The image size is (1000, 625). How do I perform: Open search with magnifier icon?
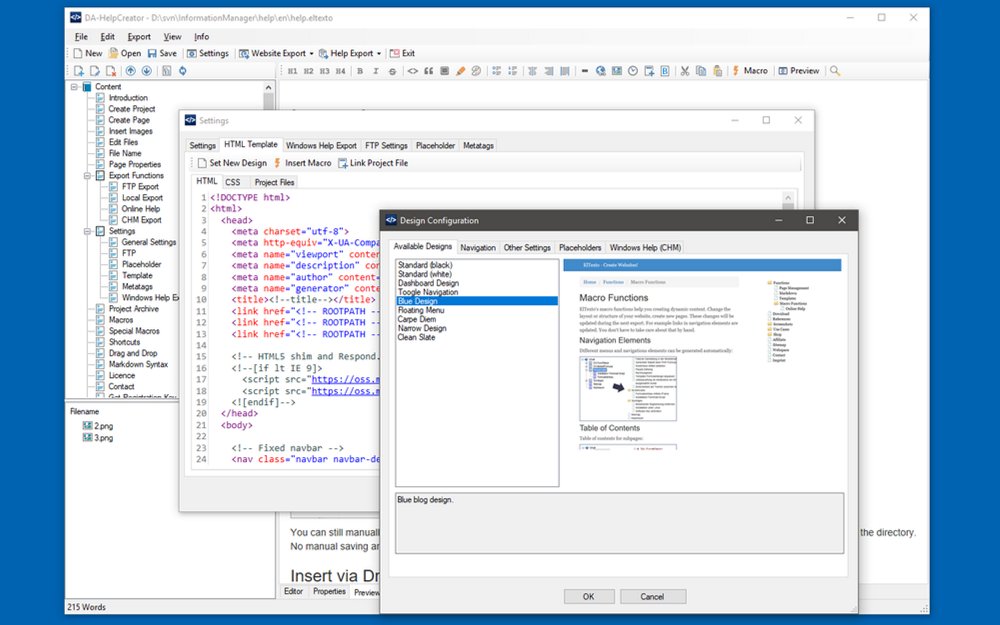tap(835, 71)
